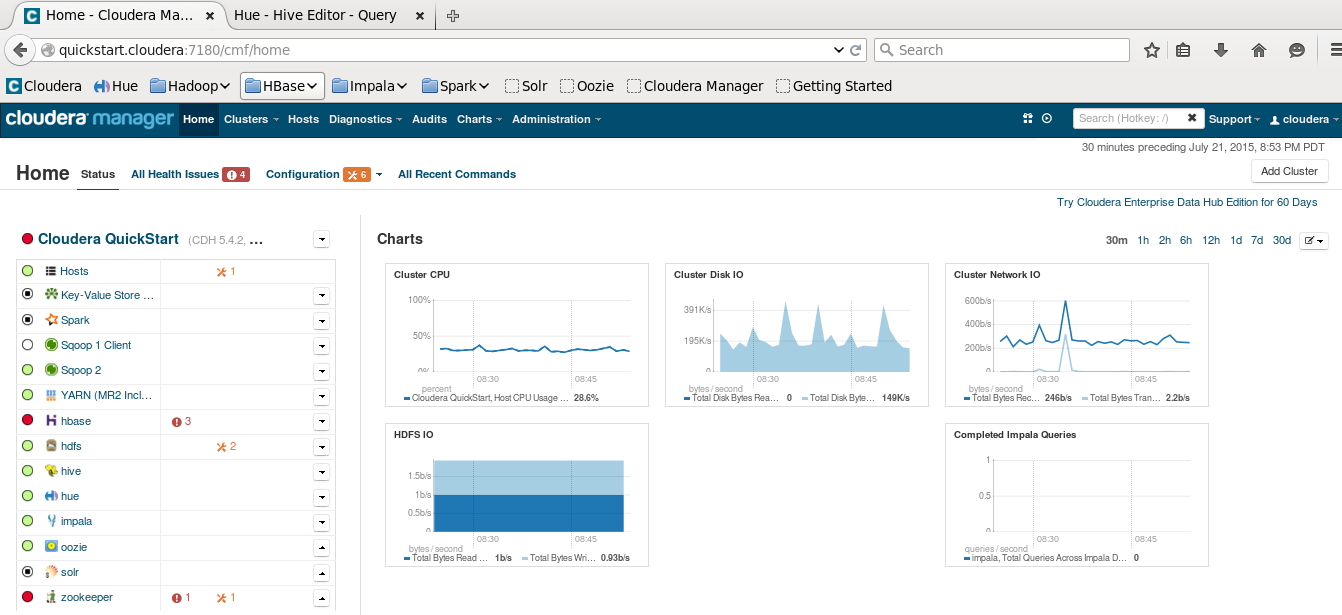Switch to the Hue - Hive Editor browser tab
1342x615 pixels.
[x=315, y=15]
